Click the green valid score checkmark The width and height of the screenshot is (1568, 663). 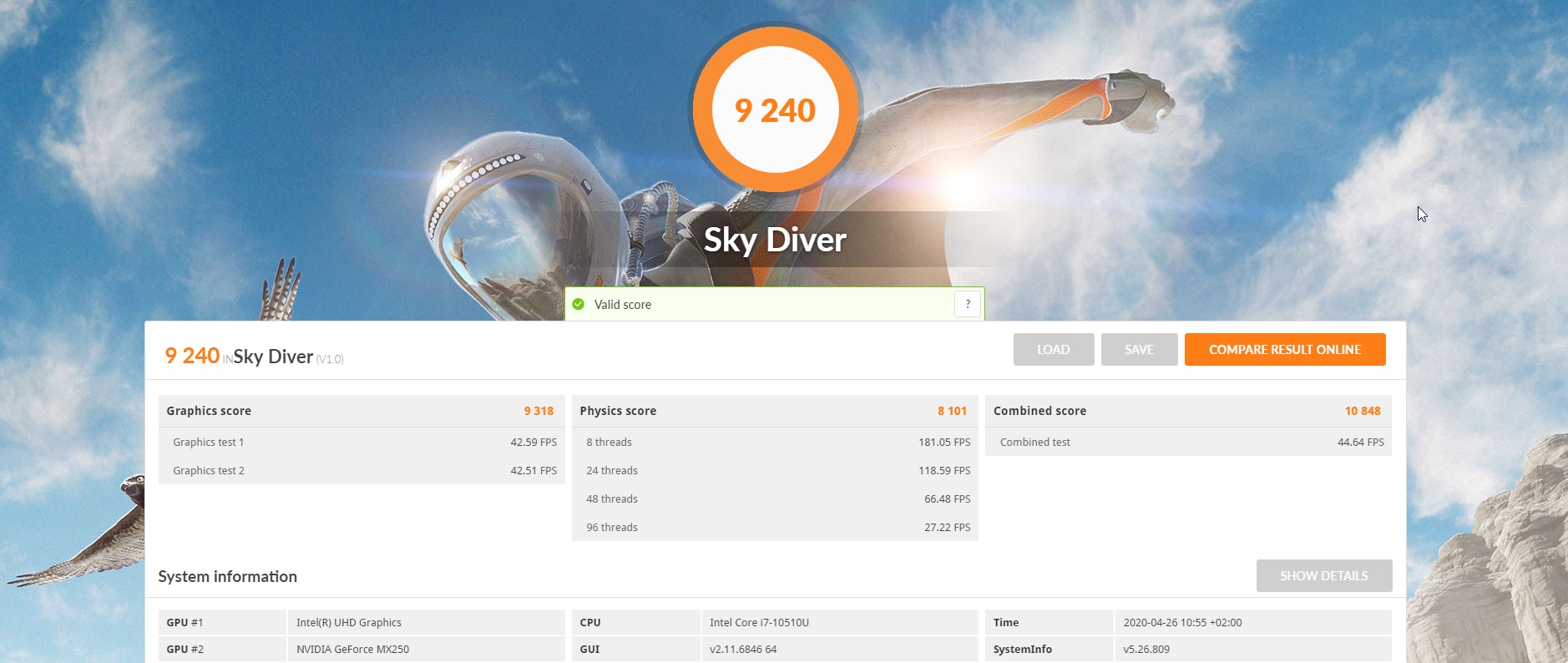pos(579,304)
